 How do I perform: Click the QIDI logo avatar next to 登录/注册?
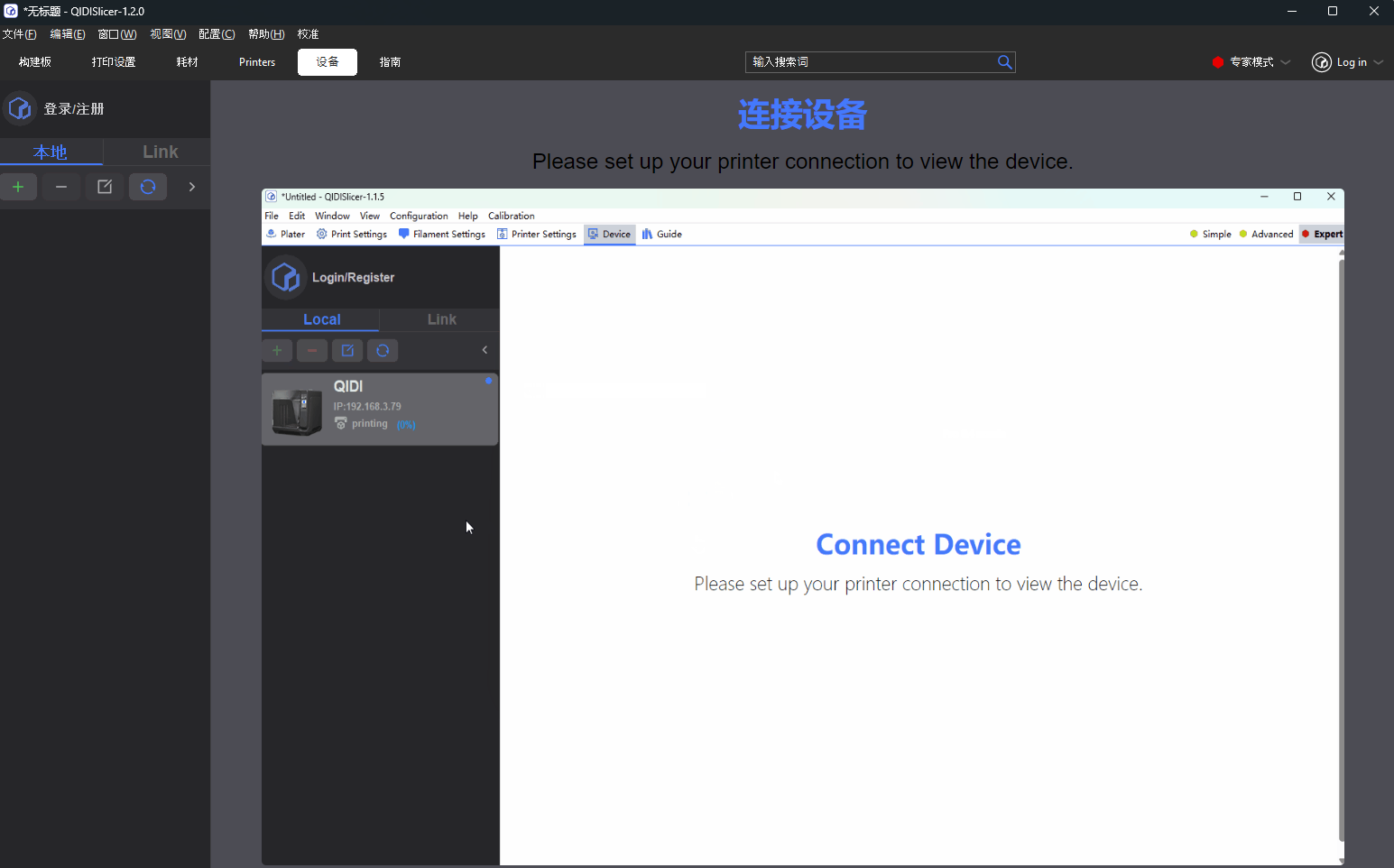[20, 109]
